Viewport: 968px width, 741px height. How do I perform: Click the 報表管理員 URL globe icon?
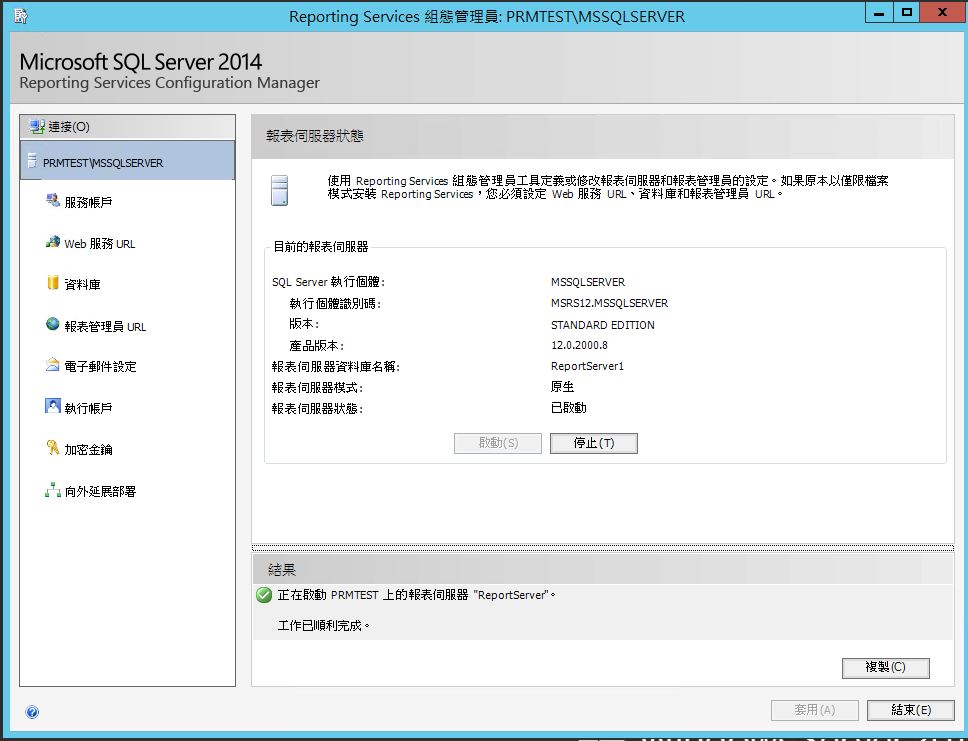(53, 325)
